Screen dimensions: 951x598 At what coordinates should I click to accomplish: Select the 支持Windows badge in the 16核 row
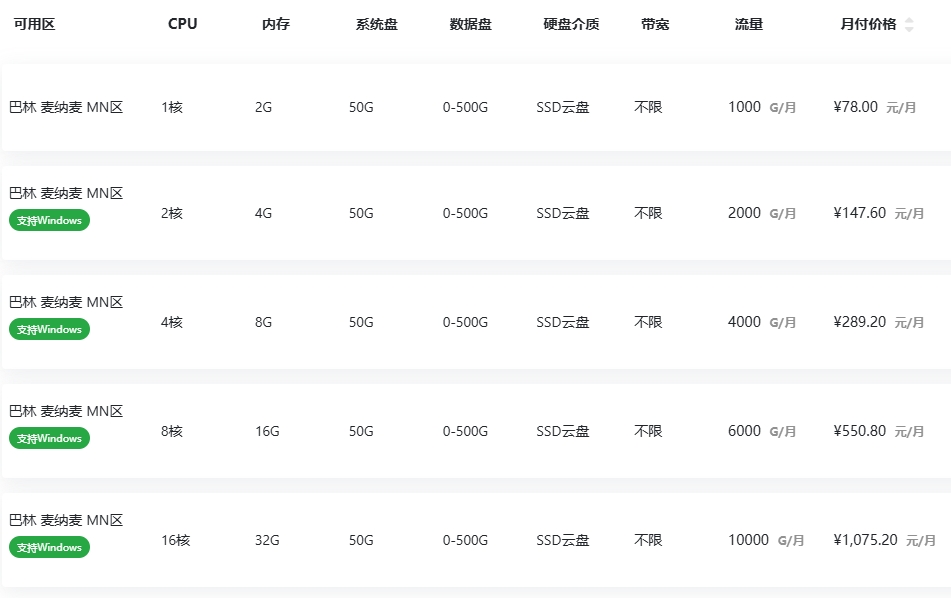pos(49,548)
